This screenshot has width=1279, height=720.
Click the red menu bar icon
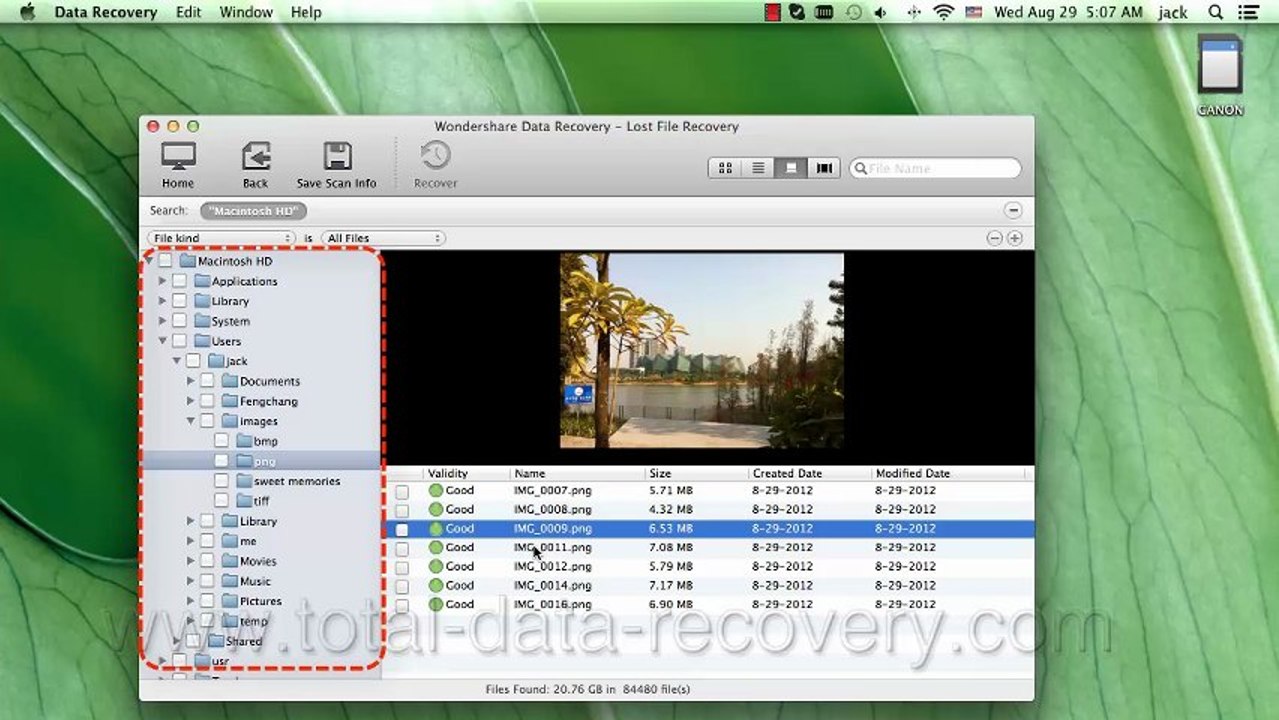[x=773, y=12]
